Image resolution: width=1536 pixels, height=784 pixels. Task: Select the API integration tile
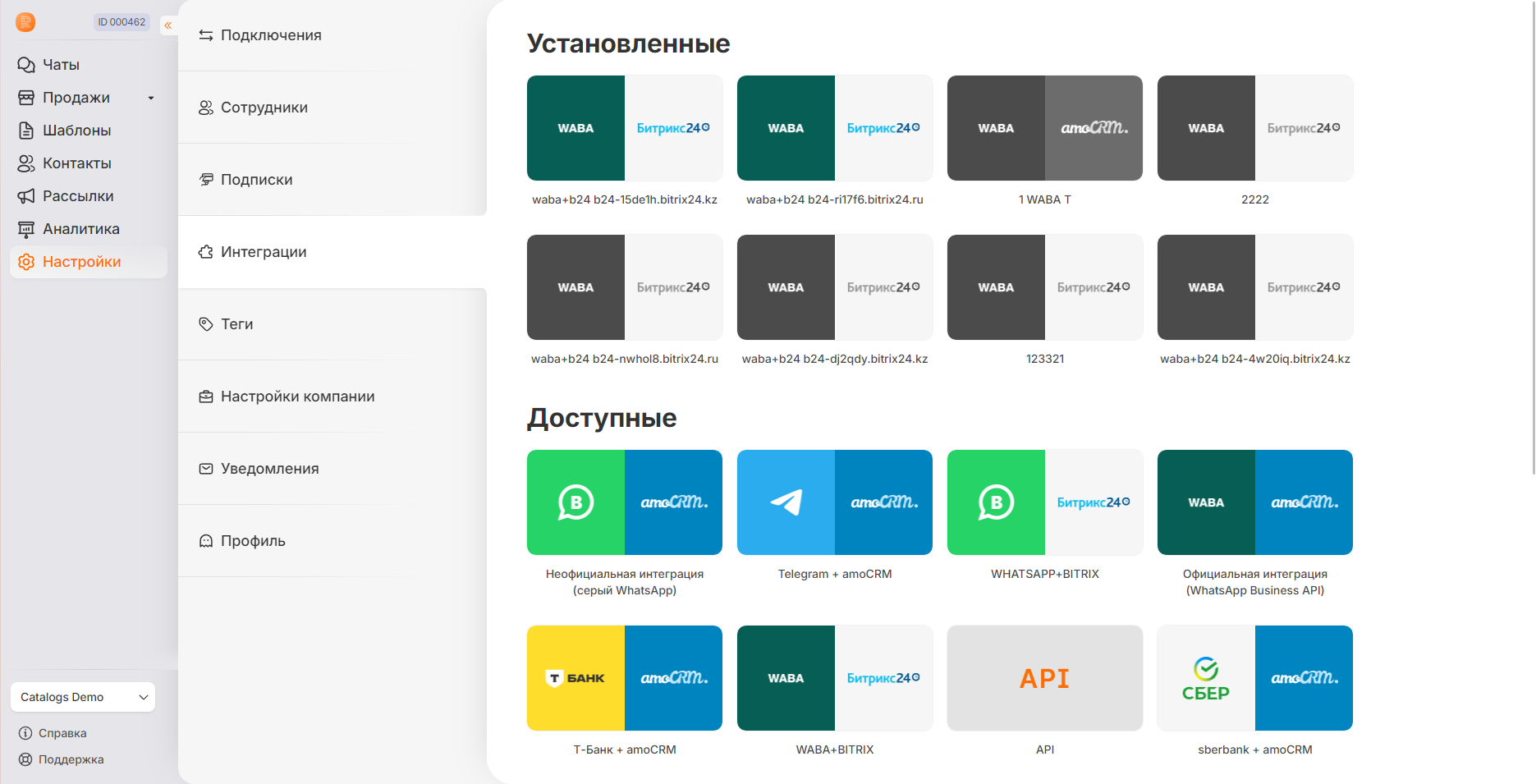(x=1044, y=678)
